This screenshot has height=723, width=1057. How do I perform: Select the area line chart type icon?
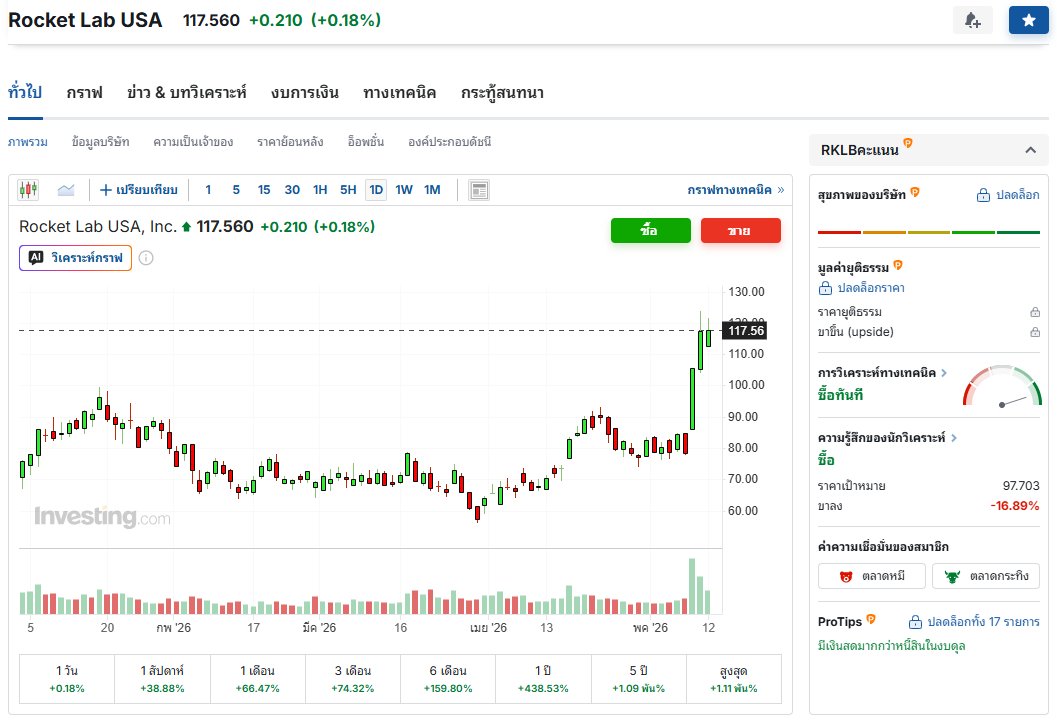point(66,190)
